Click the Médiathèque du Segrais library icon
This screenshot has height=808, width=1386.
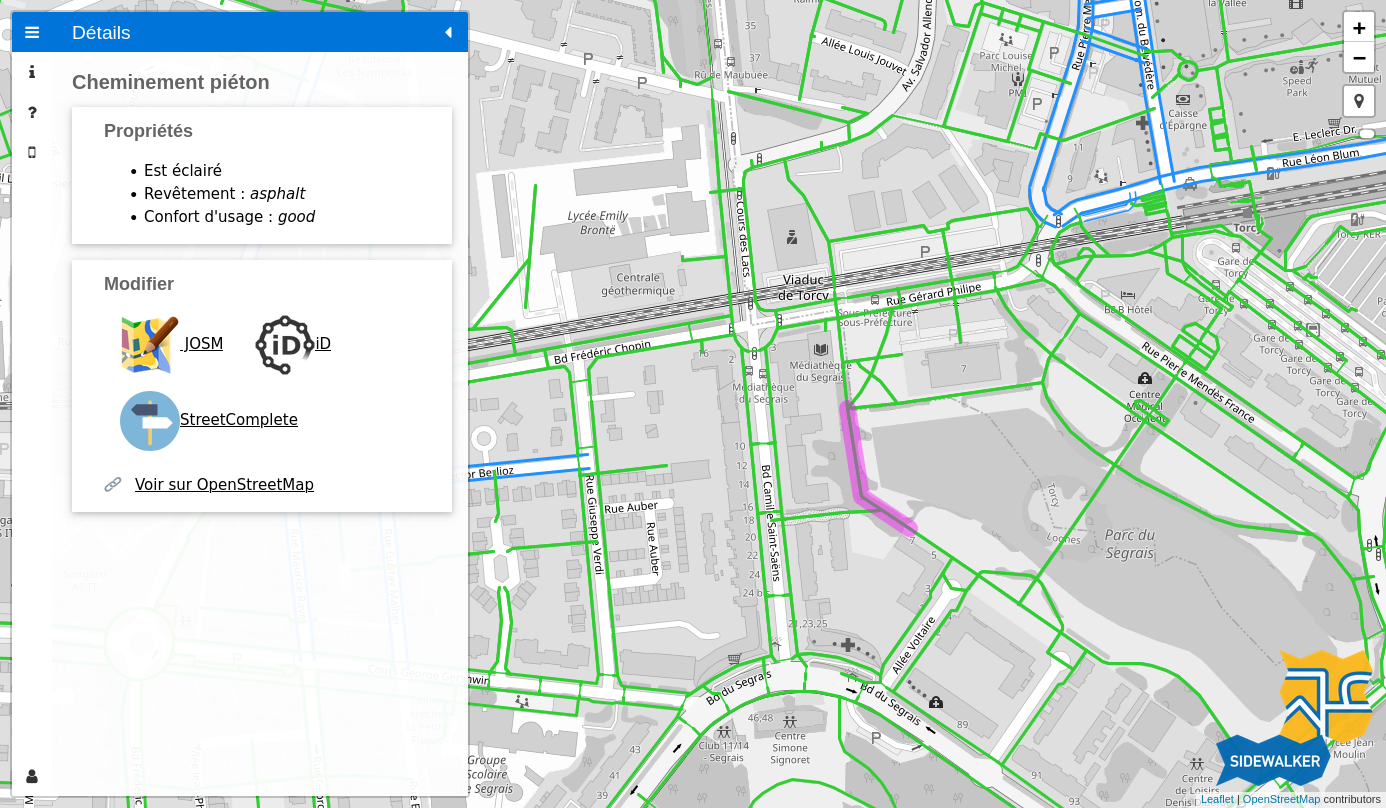click(821, 349)
